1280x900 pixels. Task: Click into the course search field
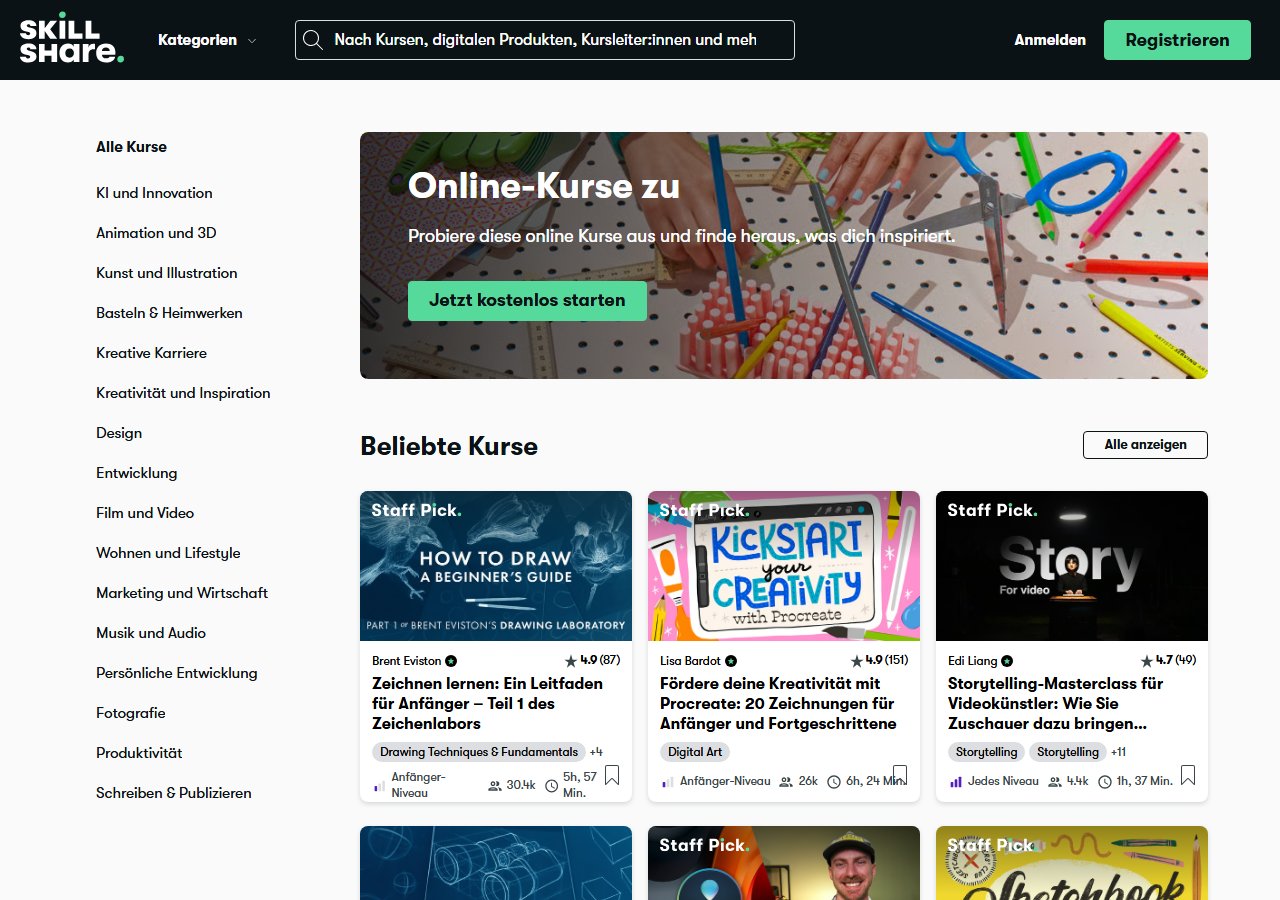pos(545,40)
